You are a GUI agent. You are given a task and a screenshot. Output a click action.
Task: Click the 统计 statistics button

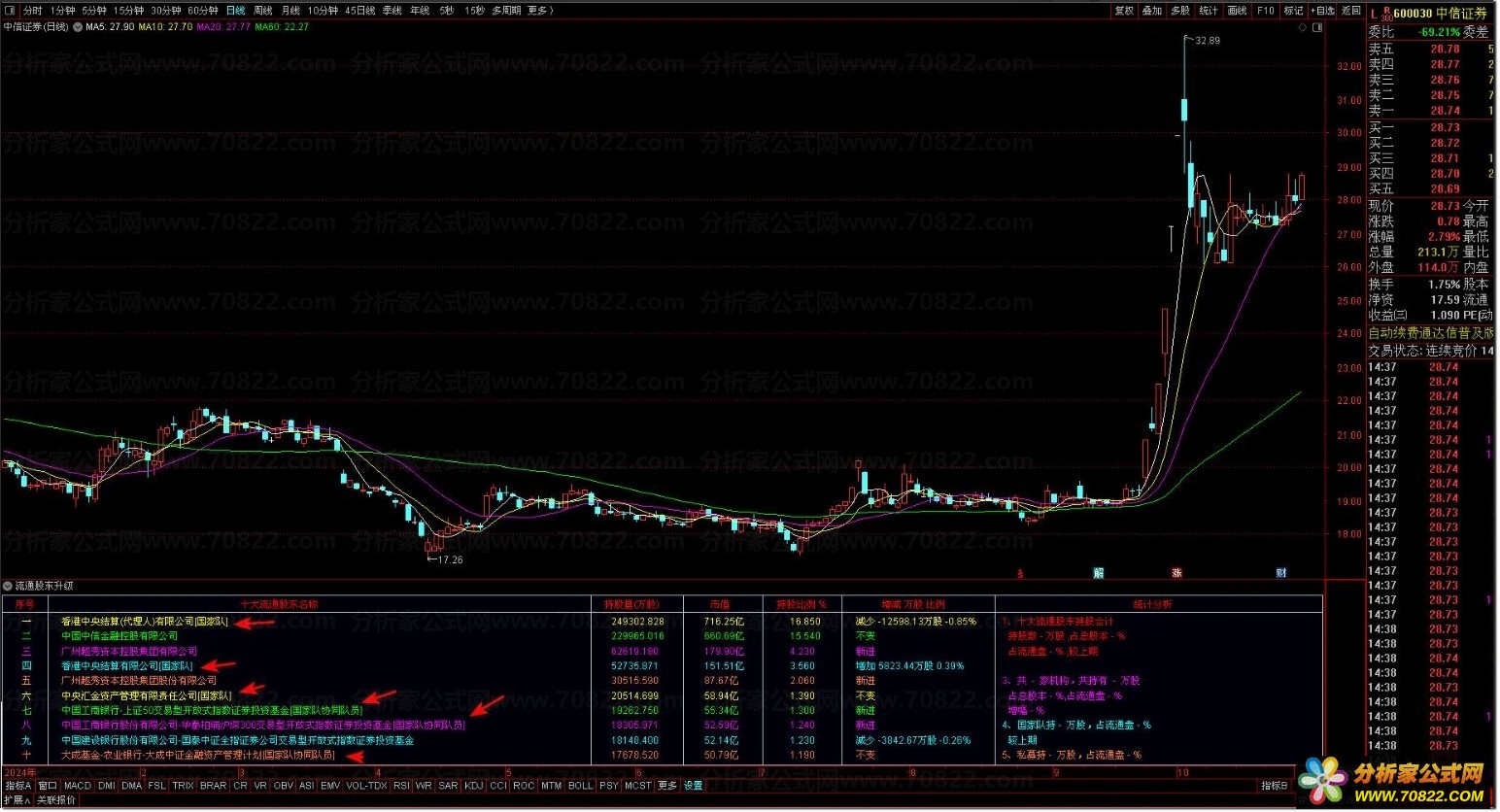[x=1209, y=11]
